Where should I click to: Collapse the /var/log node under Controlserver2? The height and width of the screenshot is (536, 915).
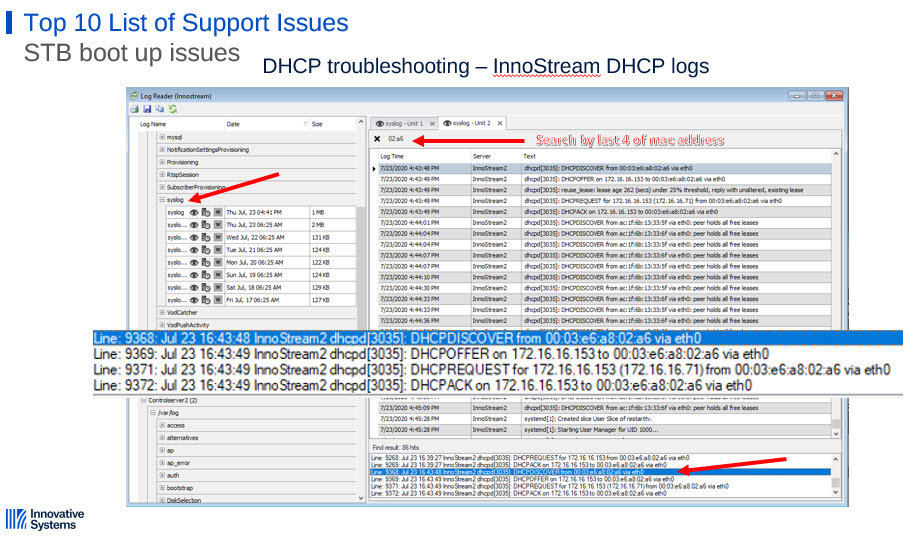[x=153, y=412]
